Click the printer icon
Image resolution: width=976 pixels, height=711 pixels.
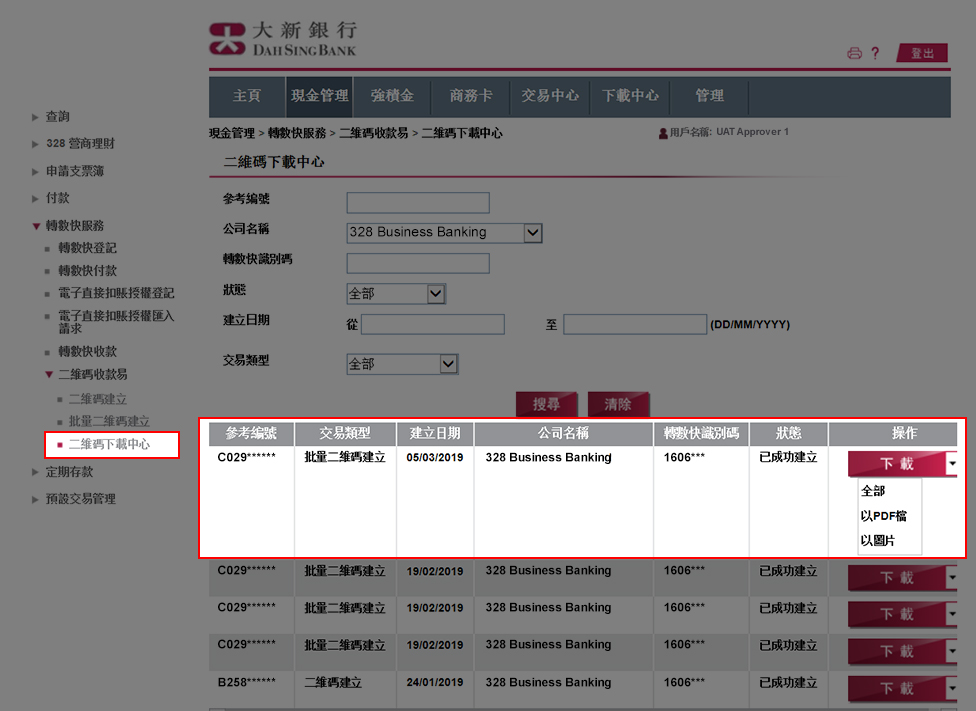(x=852, y=54)
